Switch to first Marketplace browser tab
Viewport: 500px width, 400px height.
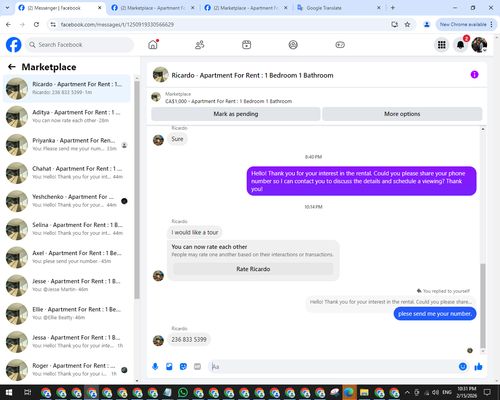point(153,8)
